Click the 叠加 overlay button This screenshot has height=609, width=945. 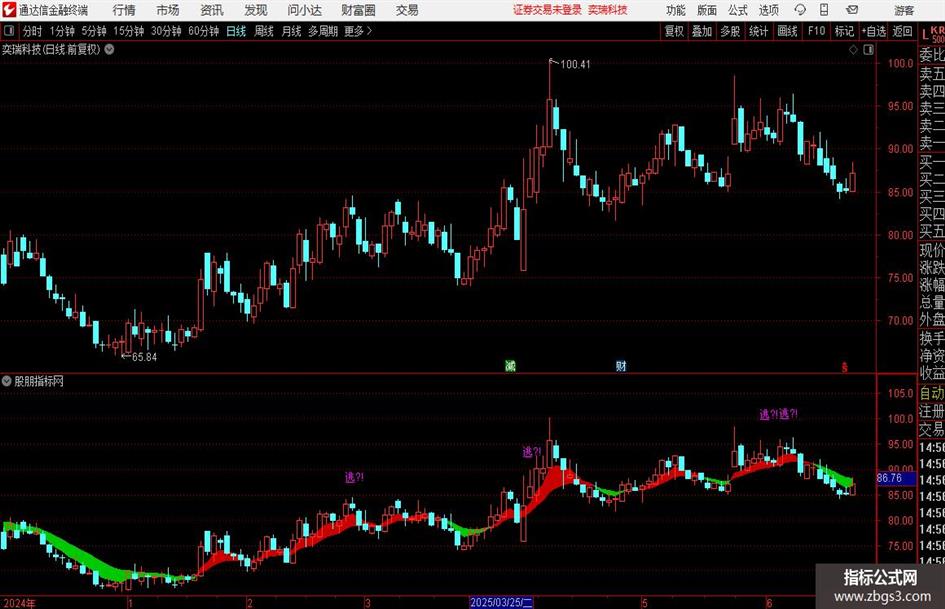(702, 31)
